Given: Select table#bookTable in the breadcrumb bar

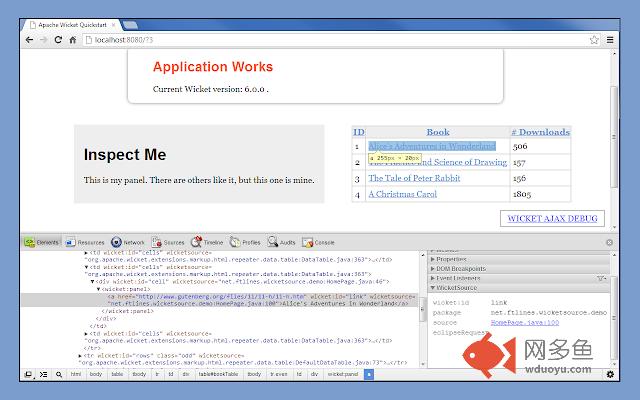Looking at the screenshot, I should point(217,374).
